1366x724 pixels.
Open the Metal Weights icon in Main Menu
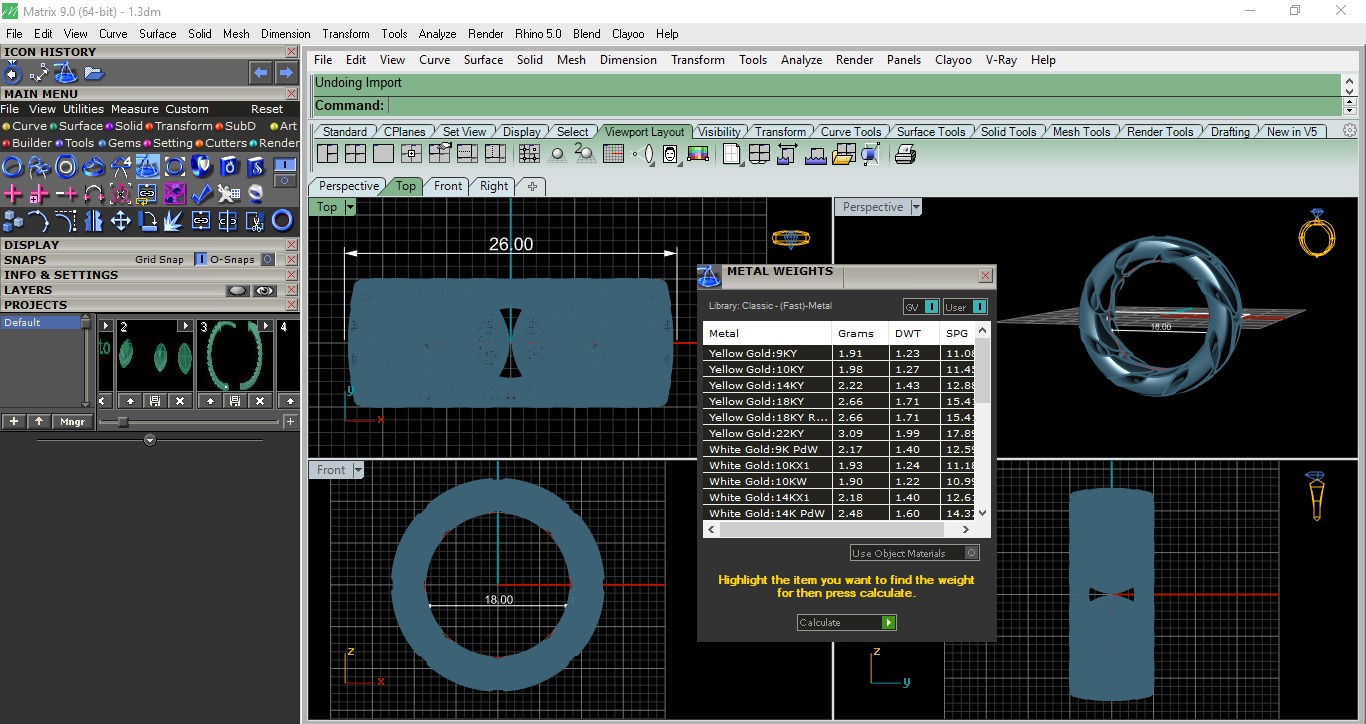click(147, 166)
